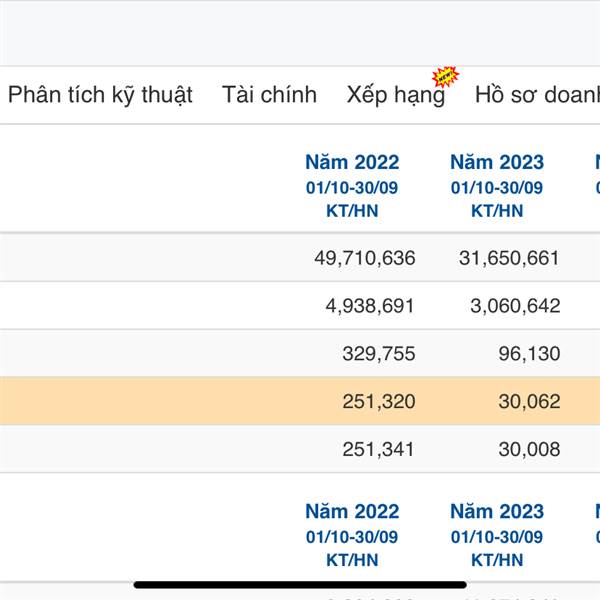This screenshot has height=600, width=600.
Task: Select the Hồ sơ doanh nghiệp tab
Action: tap(537, 95)
